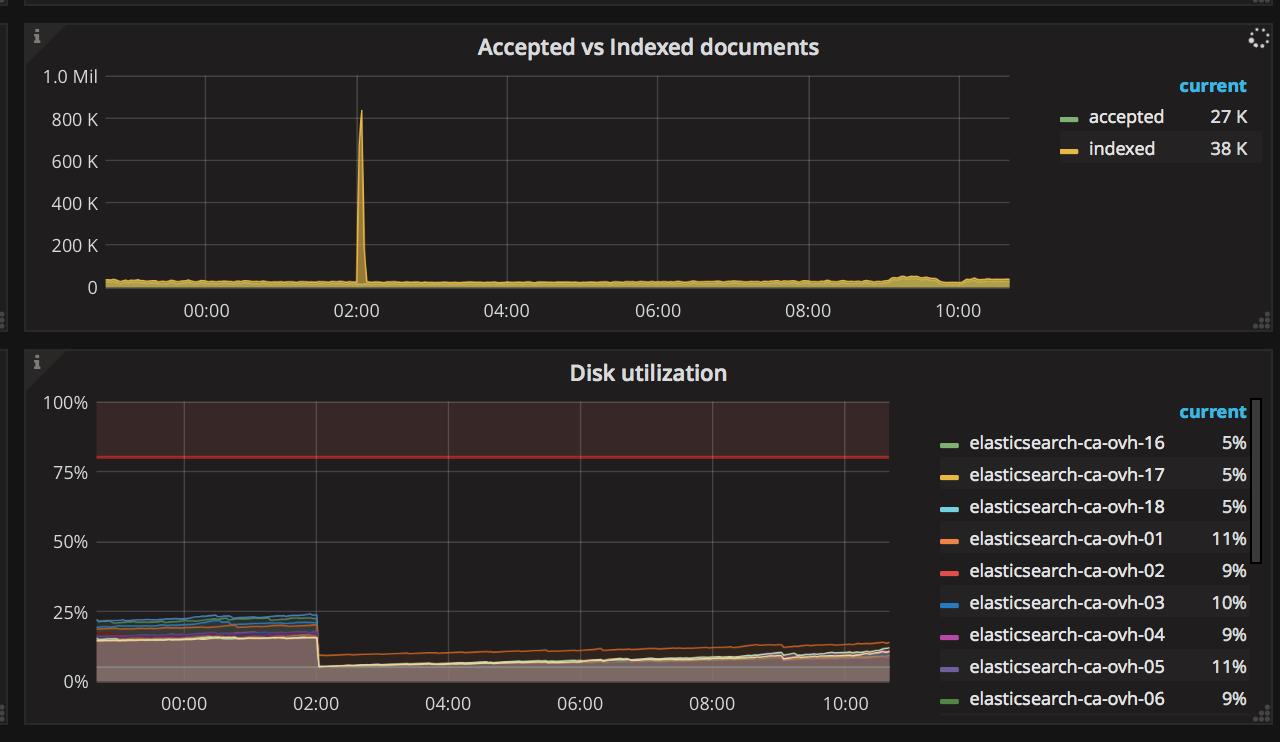
Task: Open info icon on Accepted vs Indexed documents panel
Action: point(37,36)
